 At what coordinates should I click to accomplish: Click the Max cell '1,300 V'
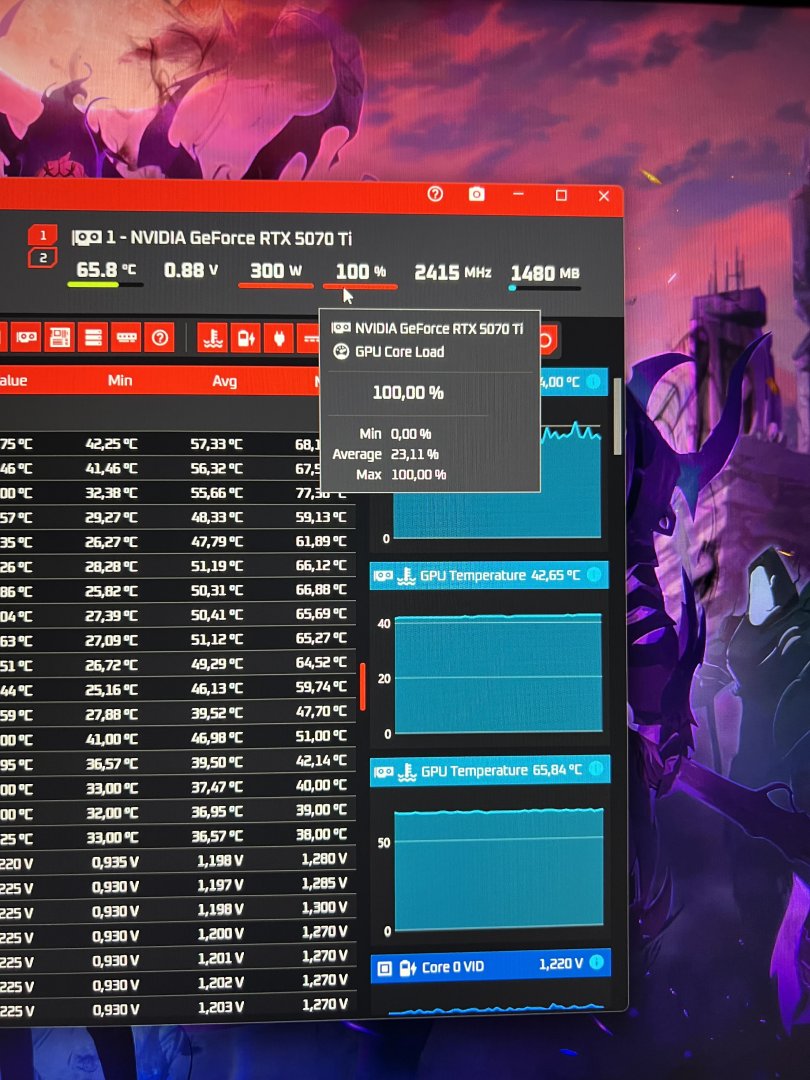(x=324, y=908)
